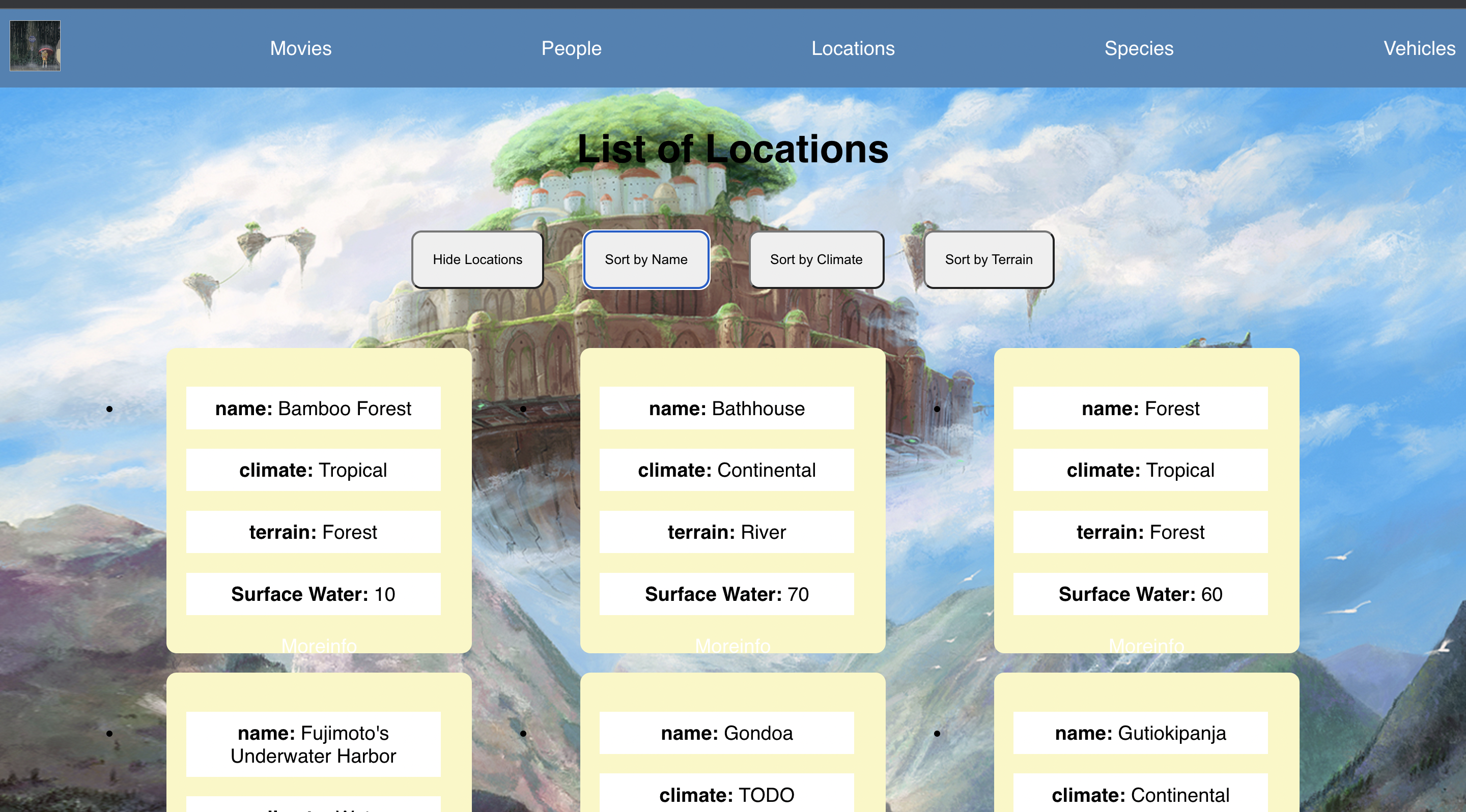Open the Locations nav link
The width and height of the screenshot is (1466, 812).
click(x=853, y=48)
